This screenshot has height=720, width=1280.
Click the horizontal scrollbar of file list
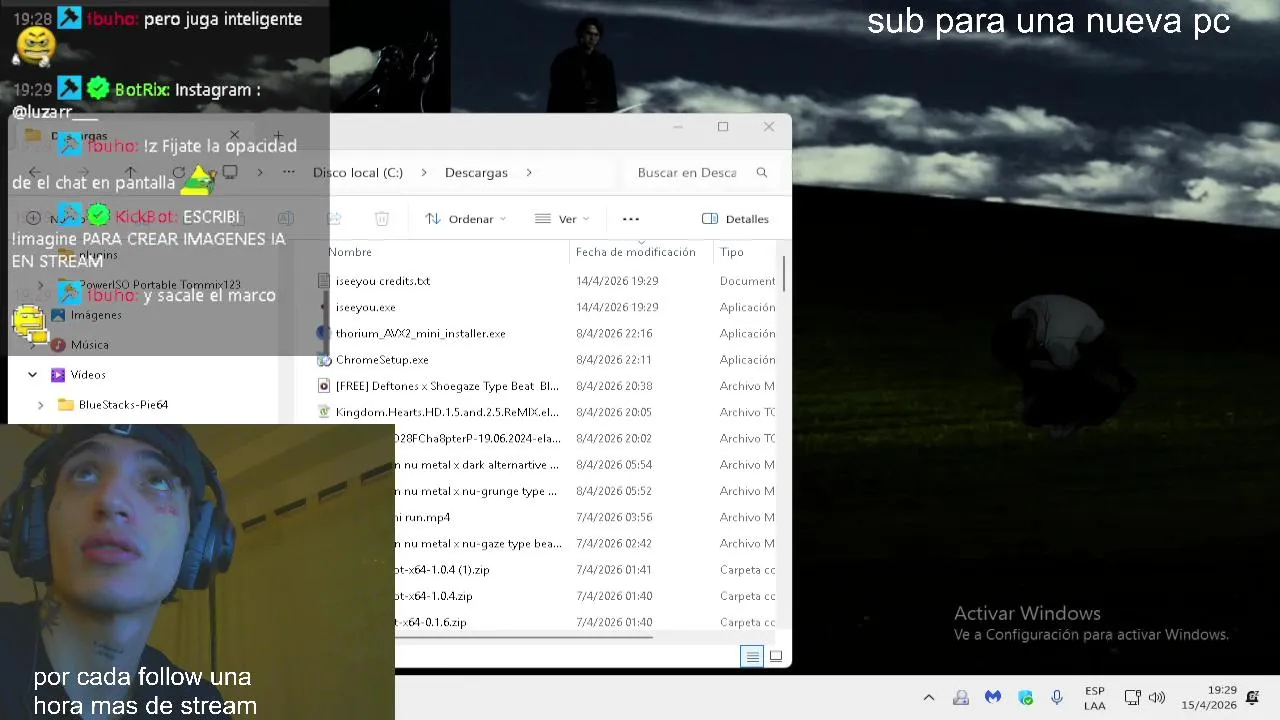(524, 636)
